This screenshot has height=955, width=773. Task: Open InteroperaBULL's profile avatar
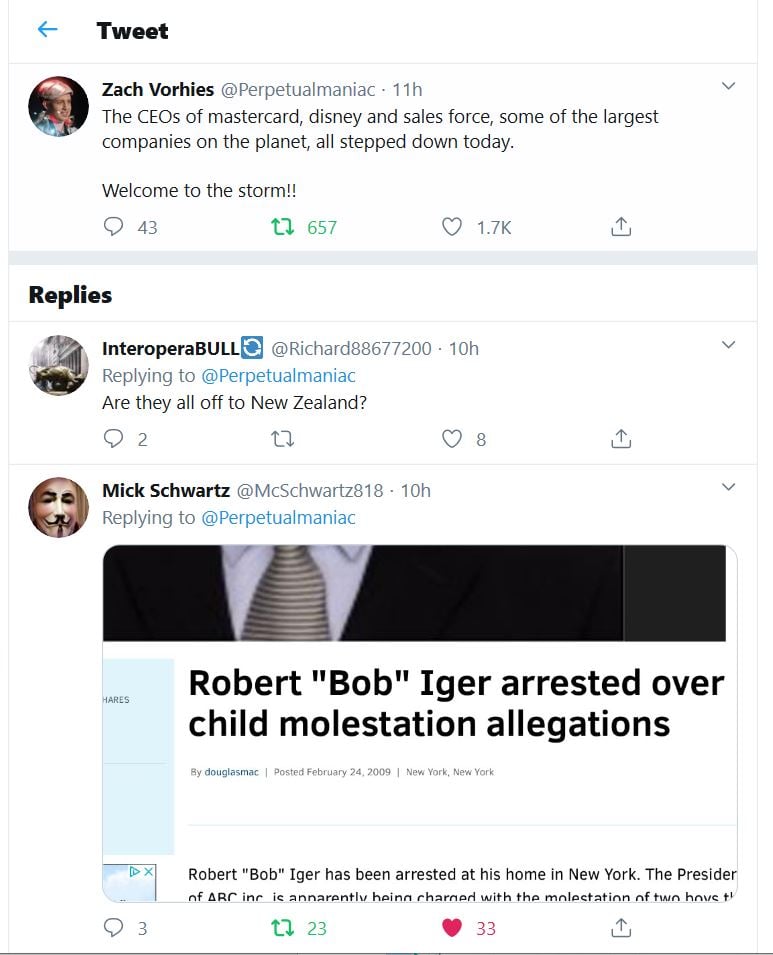pos(59,365)
